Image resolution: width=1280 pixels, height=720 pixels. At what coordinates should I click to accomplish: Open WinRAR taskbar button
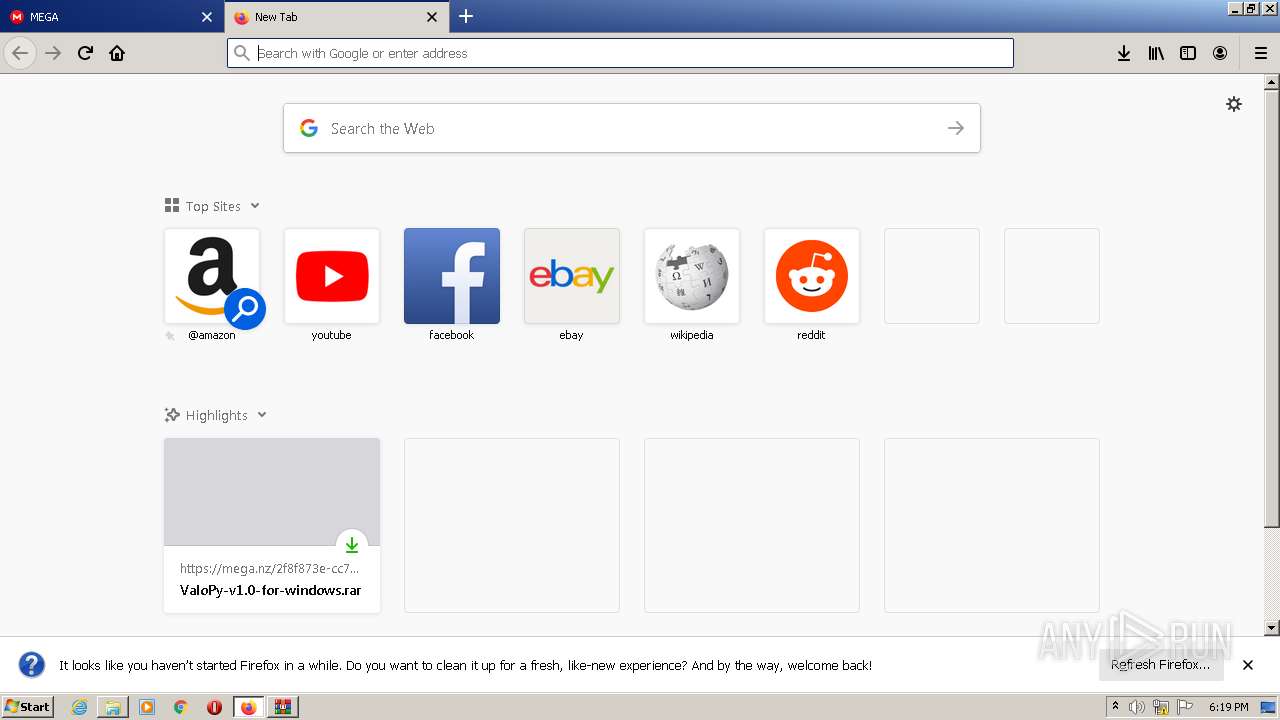coord(283,707)
